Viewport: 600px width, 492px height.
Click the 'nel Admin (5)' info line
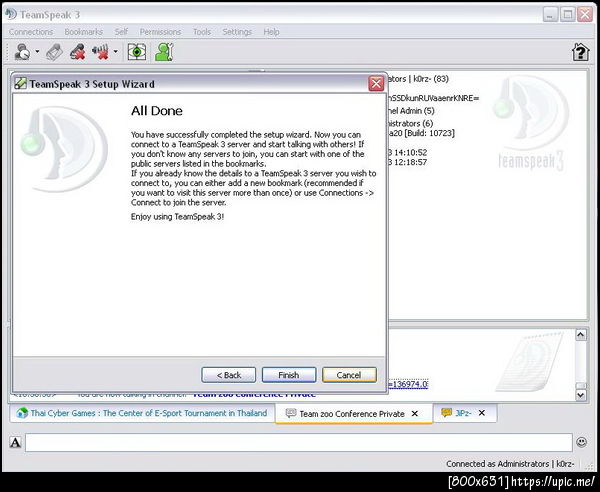pyautogui.click(x=412, y=111)
